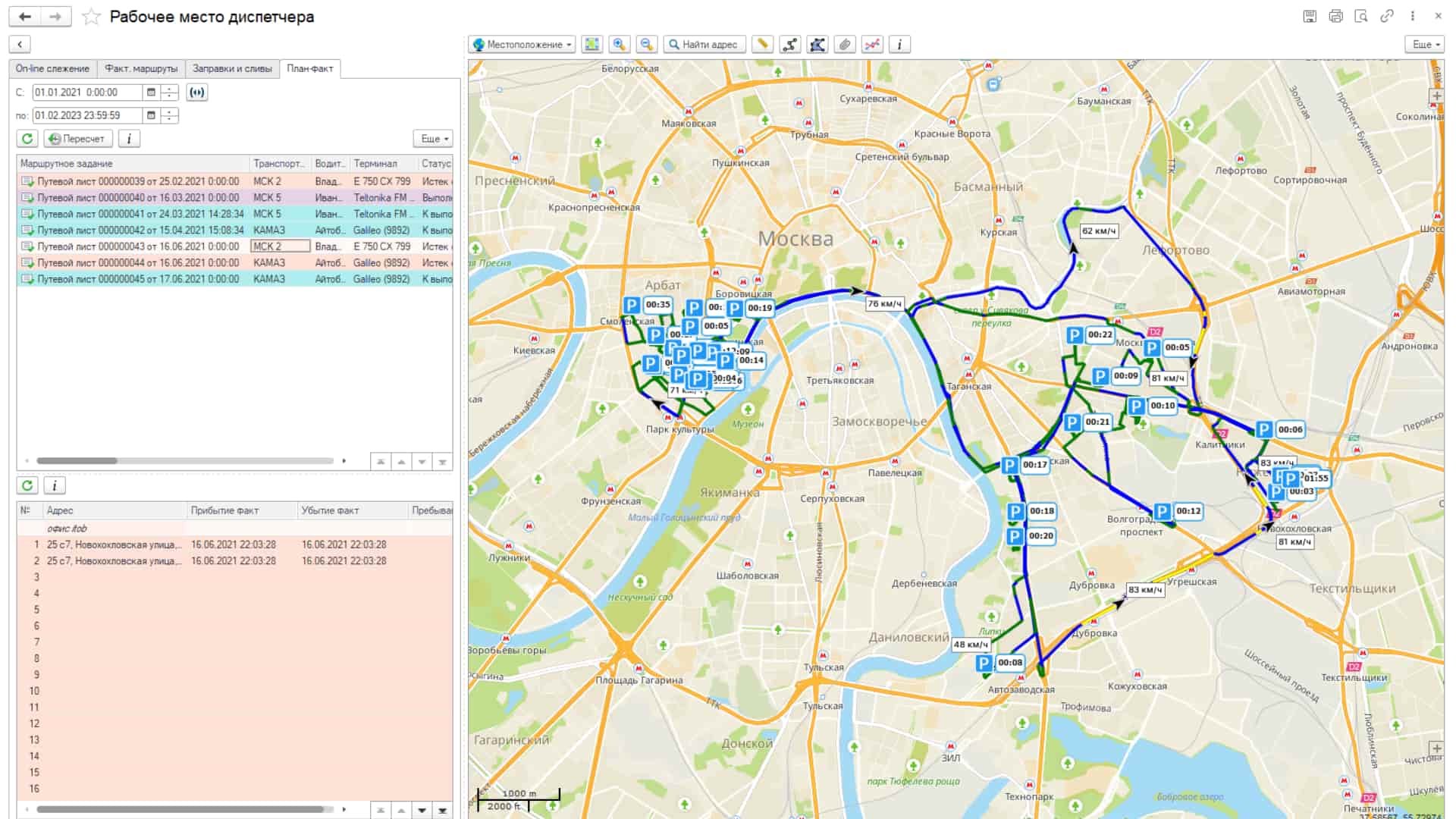
Task: Expand the Еще menu above the map
Action: tap(1425, 45)
